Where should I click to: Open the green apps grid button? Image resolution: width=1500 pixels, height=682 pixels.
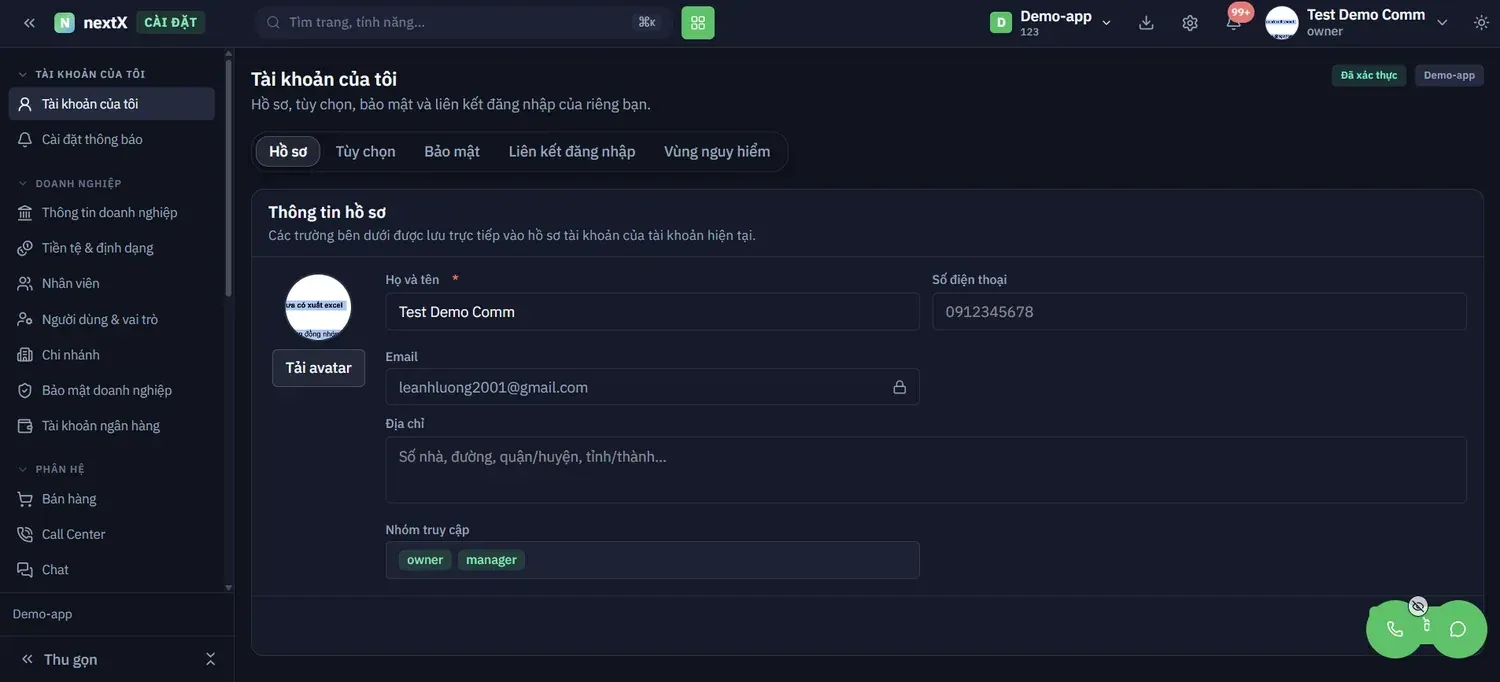pos(698,22)
